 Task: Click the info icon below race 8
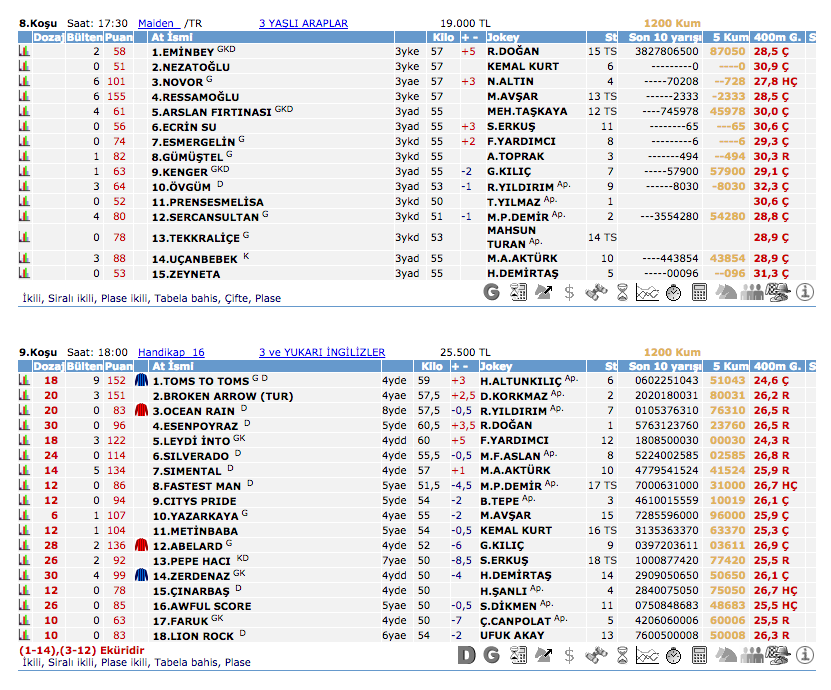pyautogui.click(x=804, y=292)
